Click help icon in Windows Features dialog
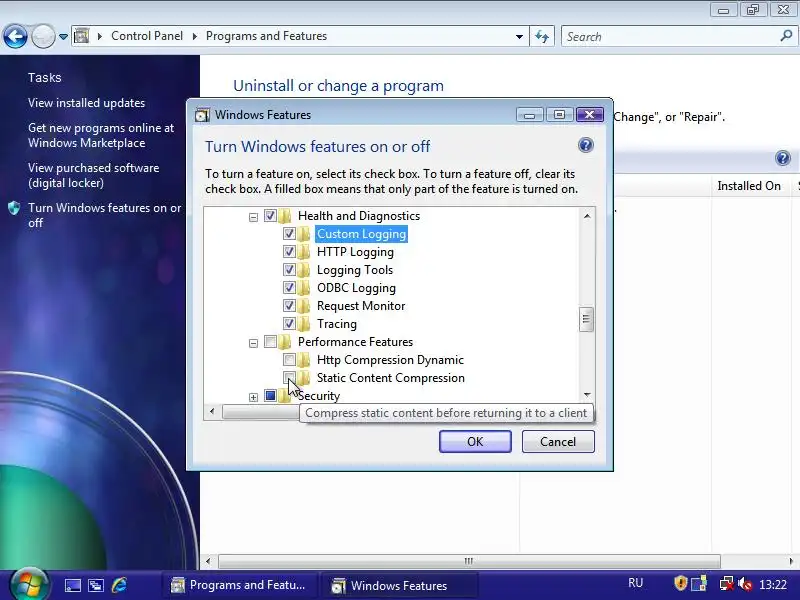Image resolution: width=800 pixels, height=600 pixels. tap(586, 145)
